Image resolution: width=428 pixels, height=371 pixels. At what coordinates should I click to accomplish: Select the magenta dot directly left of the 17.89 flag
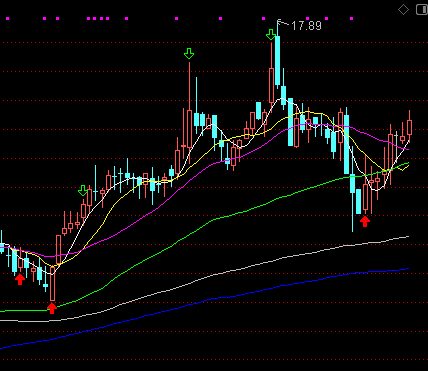click(x=264, y=19)
